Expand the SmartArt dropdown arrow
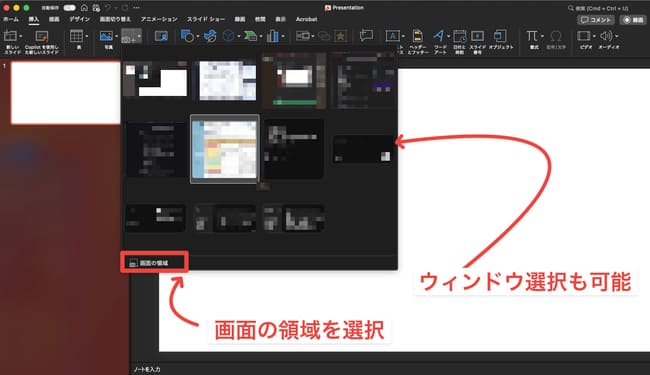The height and width of the screenshot is (375, 650). point(260,36)
